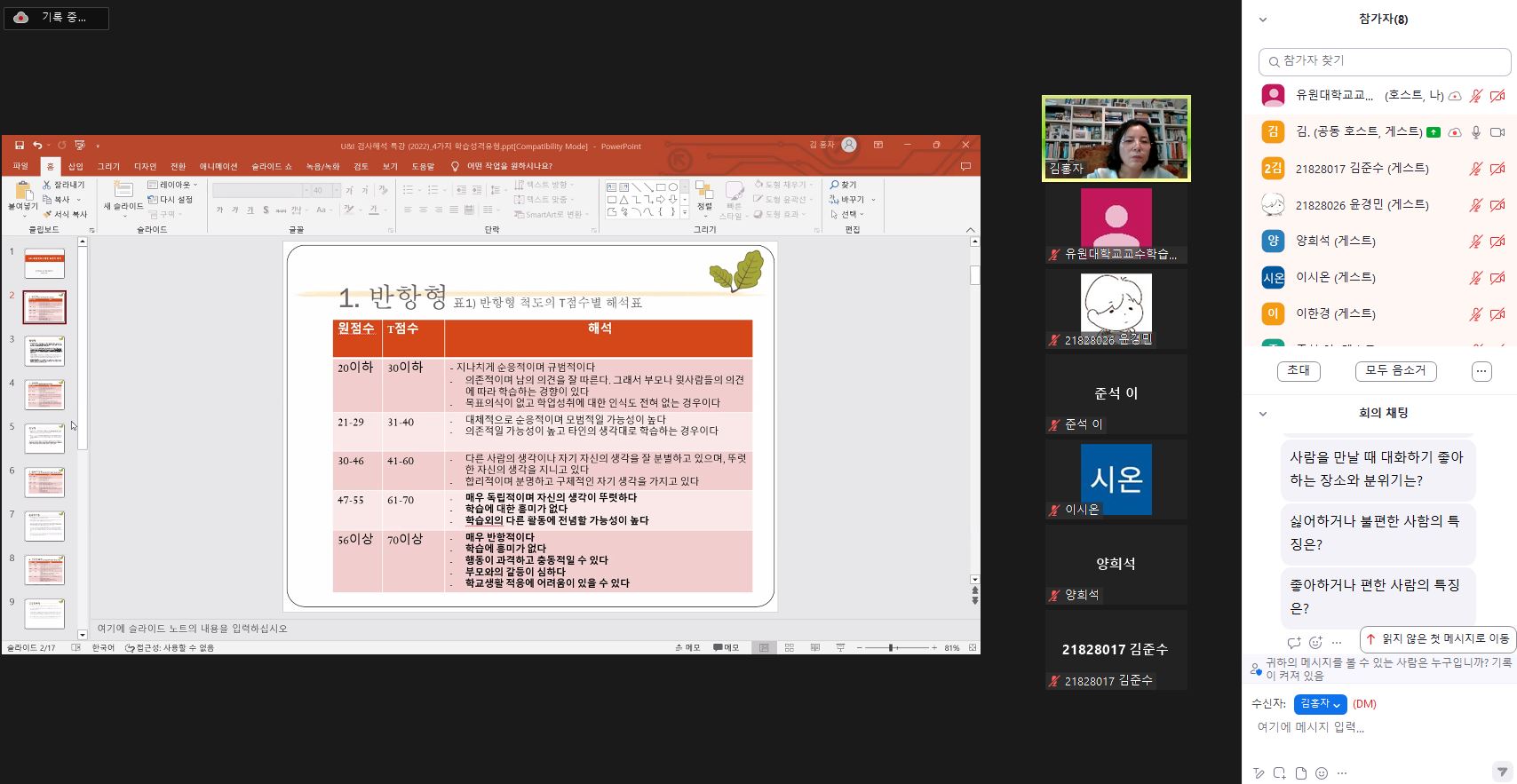Click the PowerPoint save icon
Image resolution: width=1517 pixels, height=784 pixels.
(x=18, y=146)
